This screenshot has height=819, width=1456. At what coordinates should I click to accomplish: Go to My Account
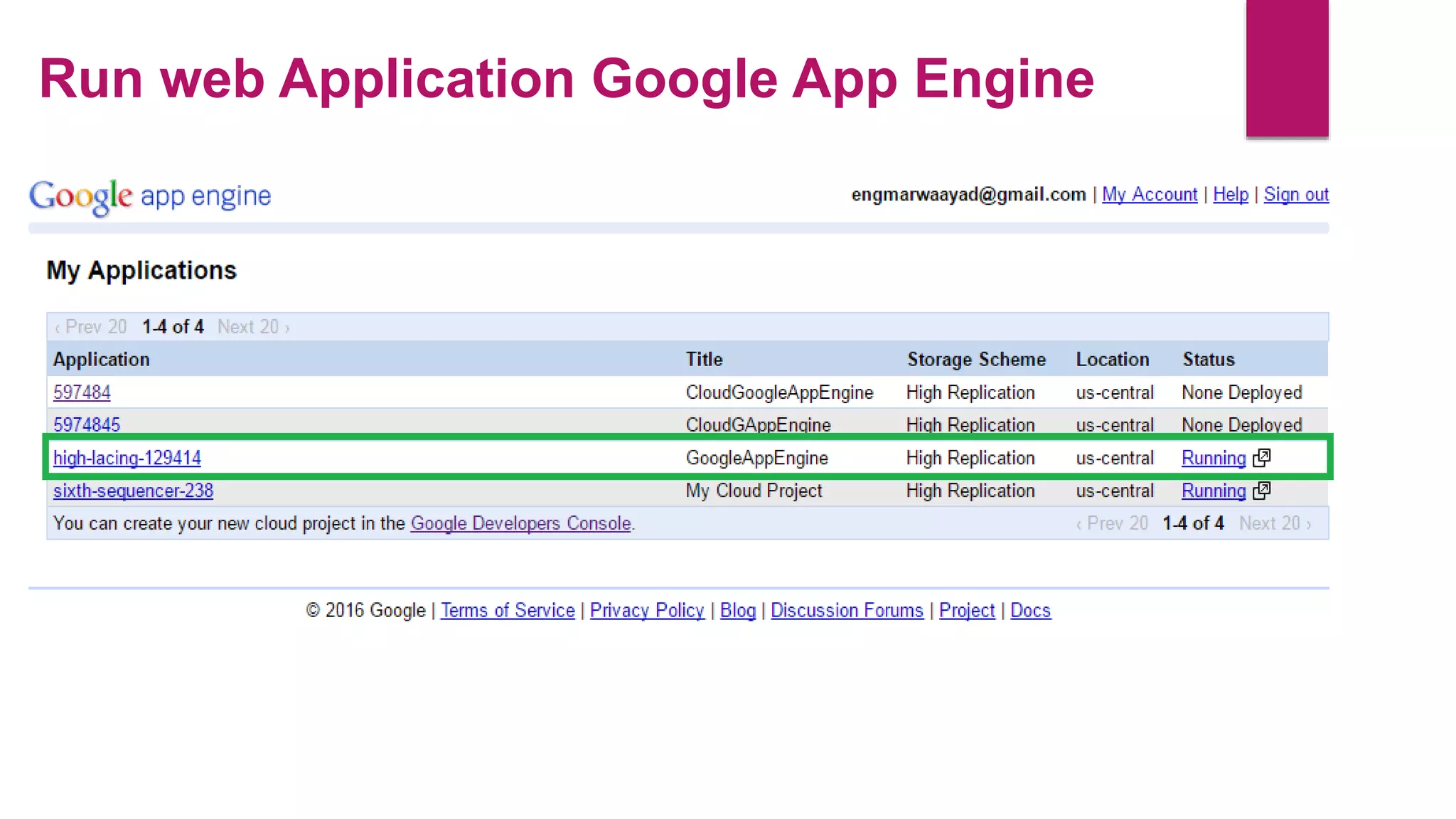click(1150, 194)
